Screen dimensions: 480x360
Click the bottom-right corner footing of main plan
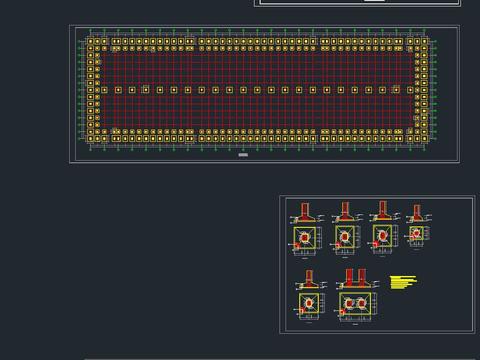pyautogui.click(x=424, y=139)
